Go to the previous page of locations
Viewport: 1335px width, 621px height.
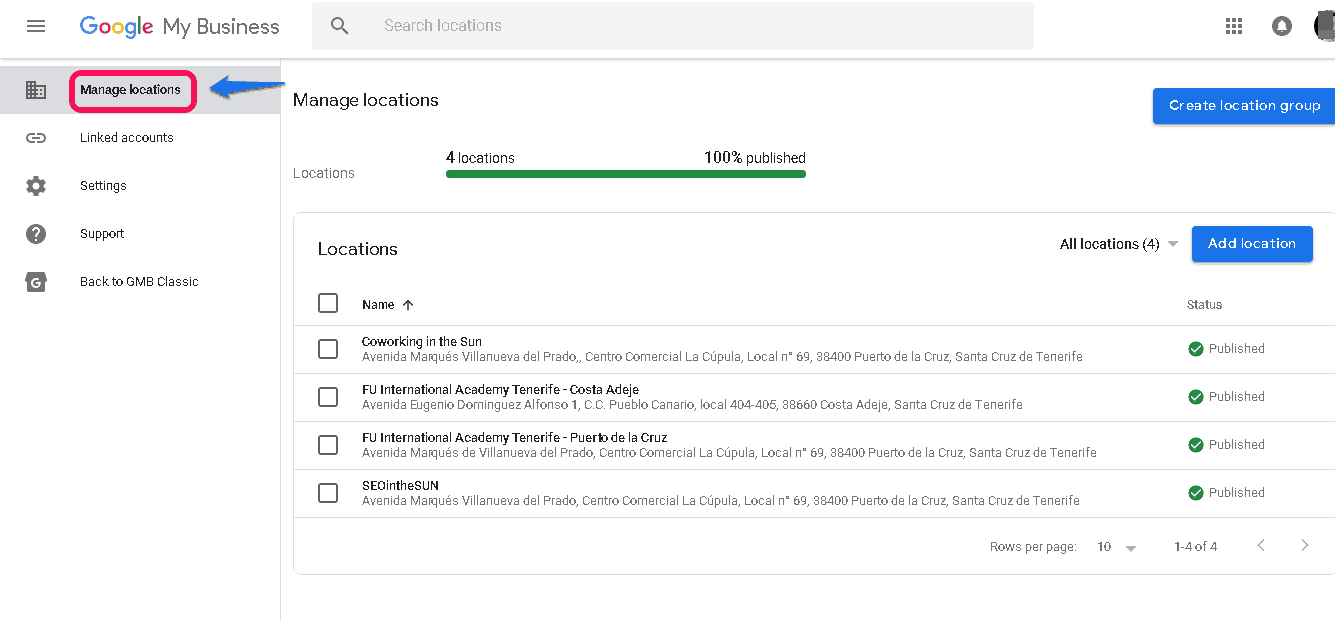1261,545
